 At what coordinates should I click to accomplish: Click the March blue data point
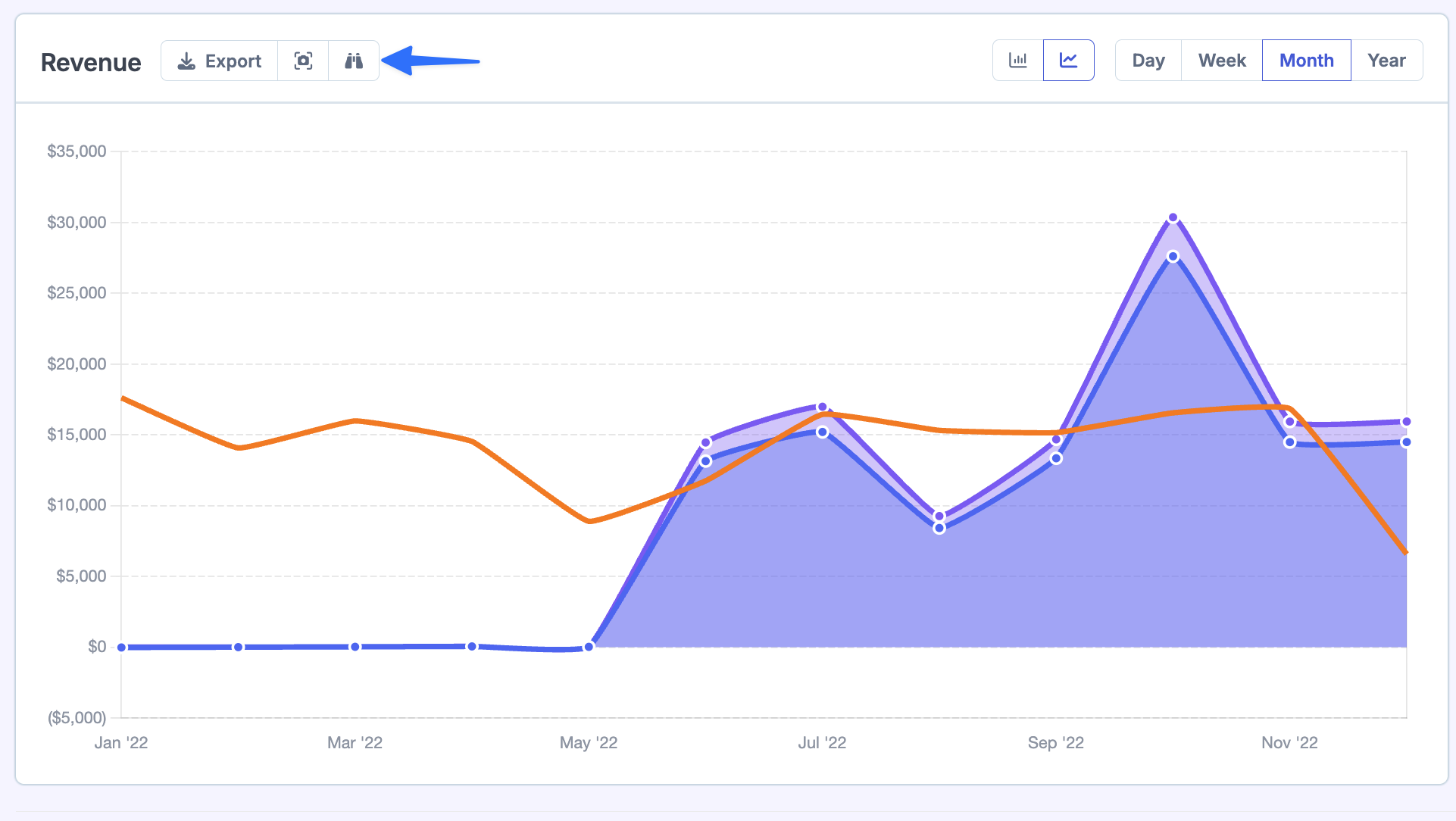(x=355, y=647)
